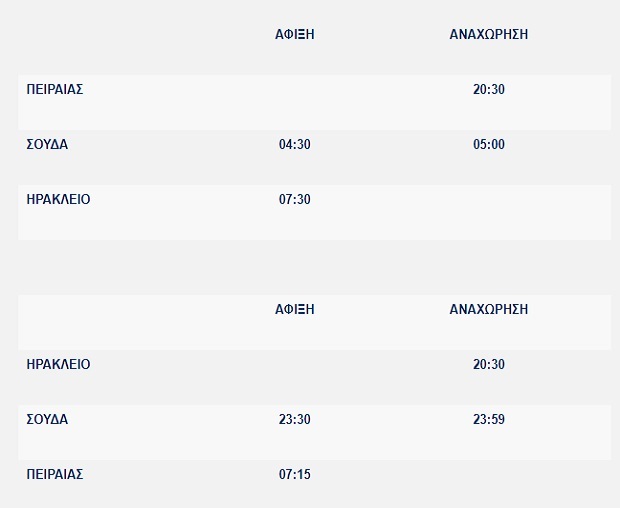The width and height of the screenshot is (620, 508).
Task: Click the 04:30 arrival time at ΣΟΥΔΑ
Action: [295, 144]
